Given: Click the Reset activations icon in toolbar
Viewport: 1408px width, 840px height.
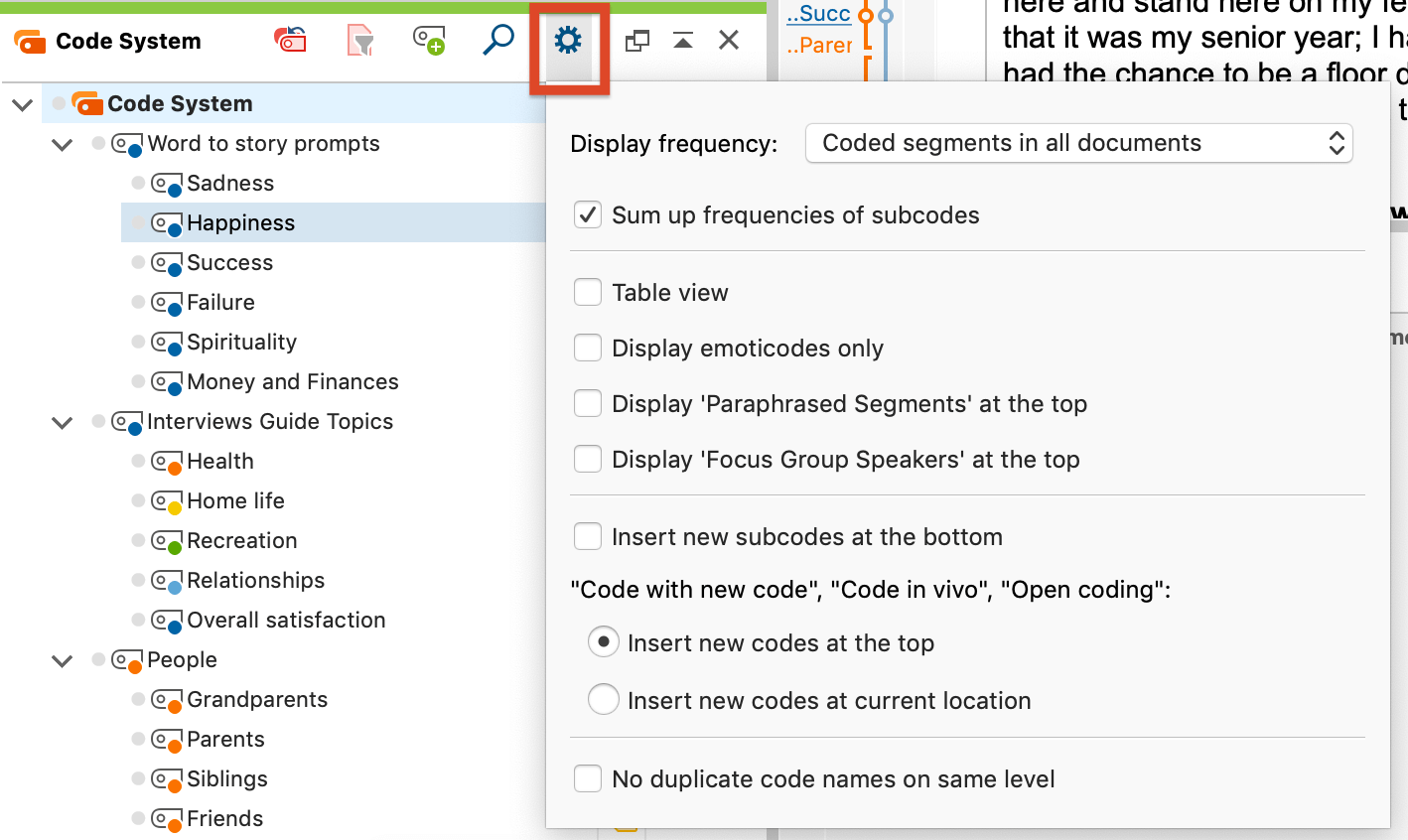Looking at the screenshot, I should pos(290,41).
